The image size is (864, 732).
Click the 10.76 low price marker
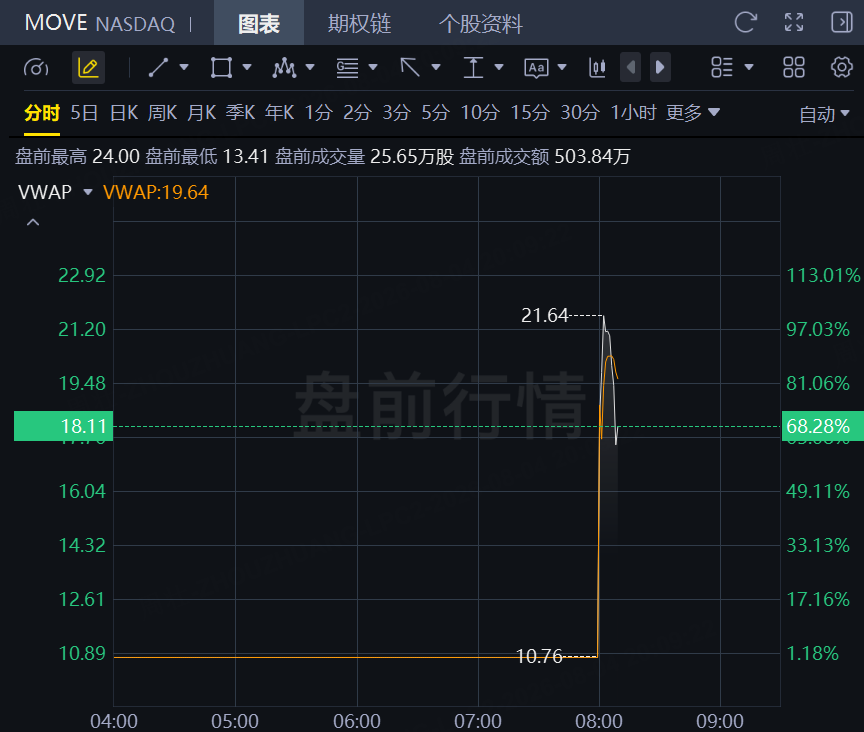coord(539,656)
